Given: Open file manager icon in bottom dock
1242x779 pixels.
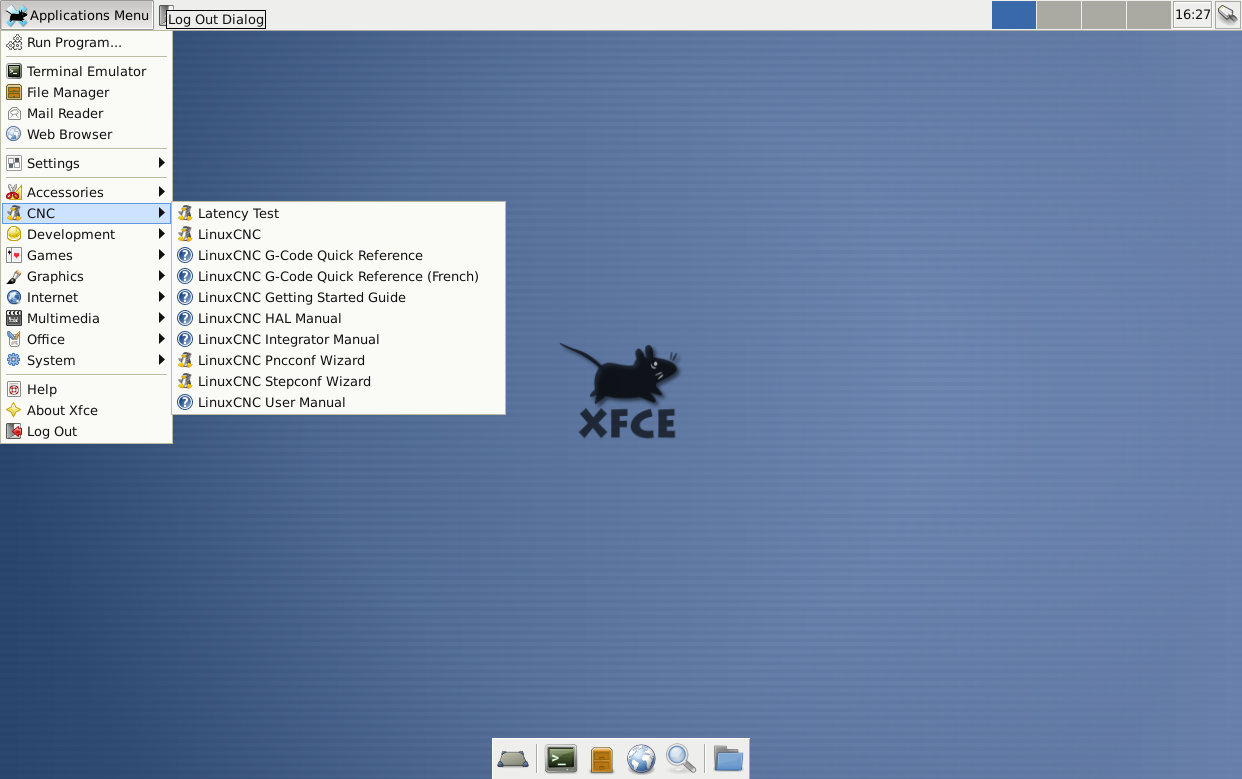Looking at the screenshot, I should point(601,760).
